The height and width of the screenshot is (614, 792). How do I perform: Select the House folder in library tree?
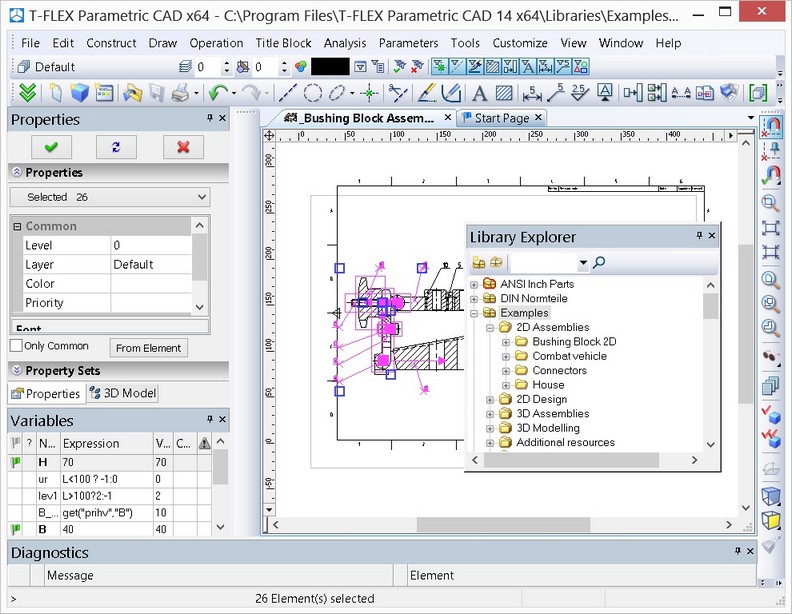click(548, 385)
